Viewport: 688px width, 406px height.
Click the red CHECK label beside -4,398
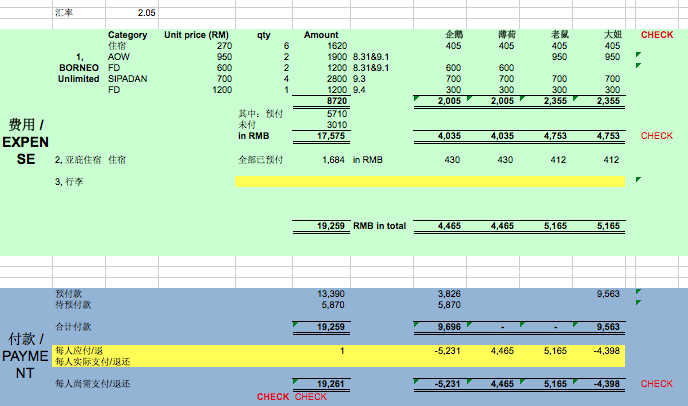click(x=657, y=384)
